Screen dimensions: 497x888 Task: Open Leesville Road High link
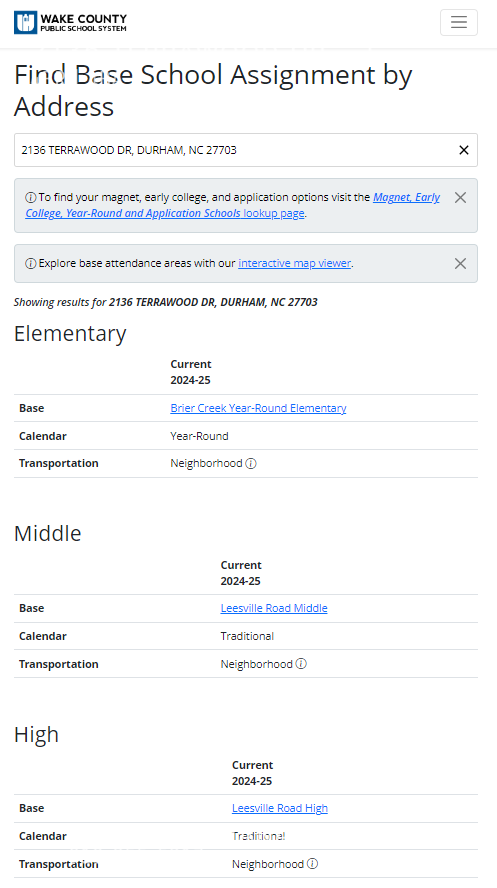(x=280, y=808)
